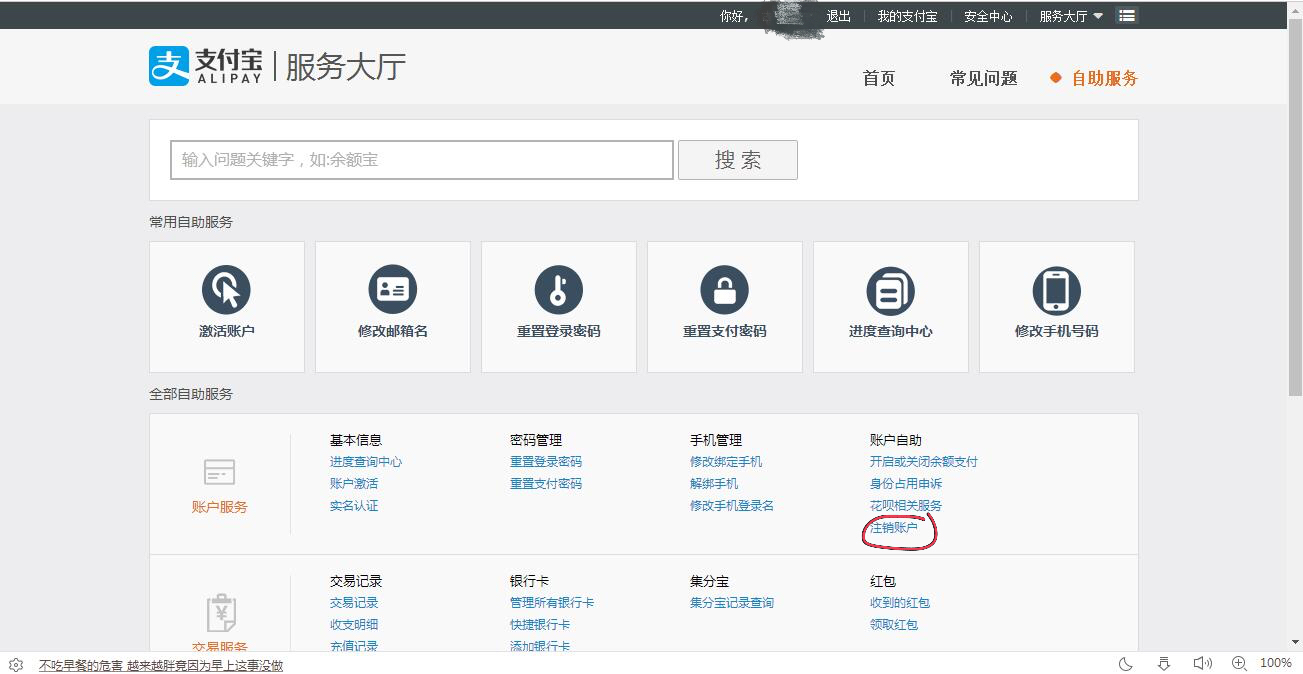The height and width of the screenshot is (674, 1303).
Task: Click the vertical scrollbar thumb
Action: (x=1295, y=206)
